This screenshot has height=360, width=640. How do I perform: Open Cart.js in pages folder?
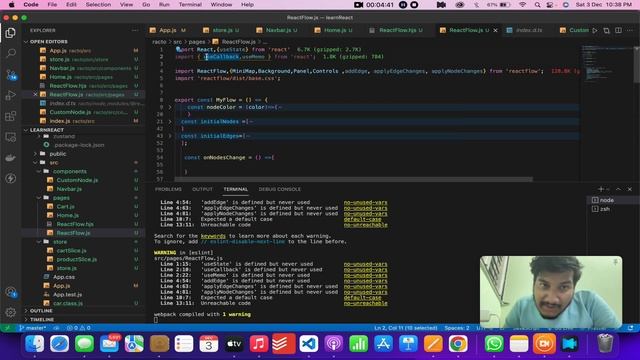pyautogui.click(x=65, y=207)
